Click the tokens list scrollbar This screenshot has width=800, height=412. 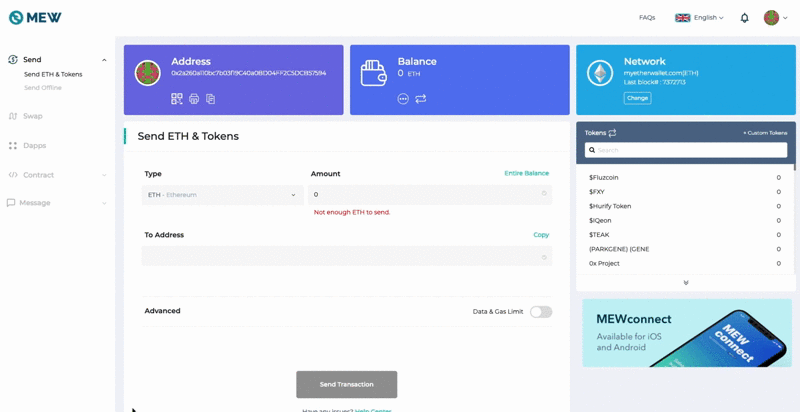click(x=794, y=167)
